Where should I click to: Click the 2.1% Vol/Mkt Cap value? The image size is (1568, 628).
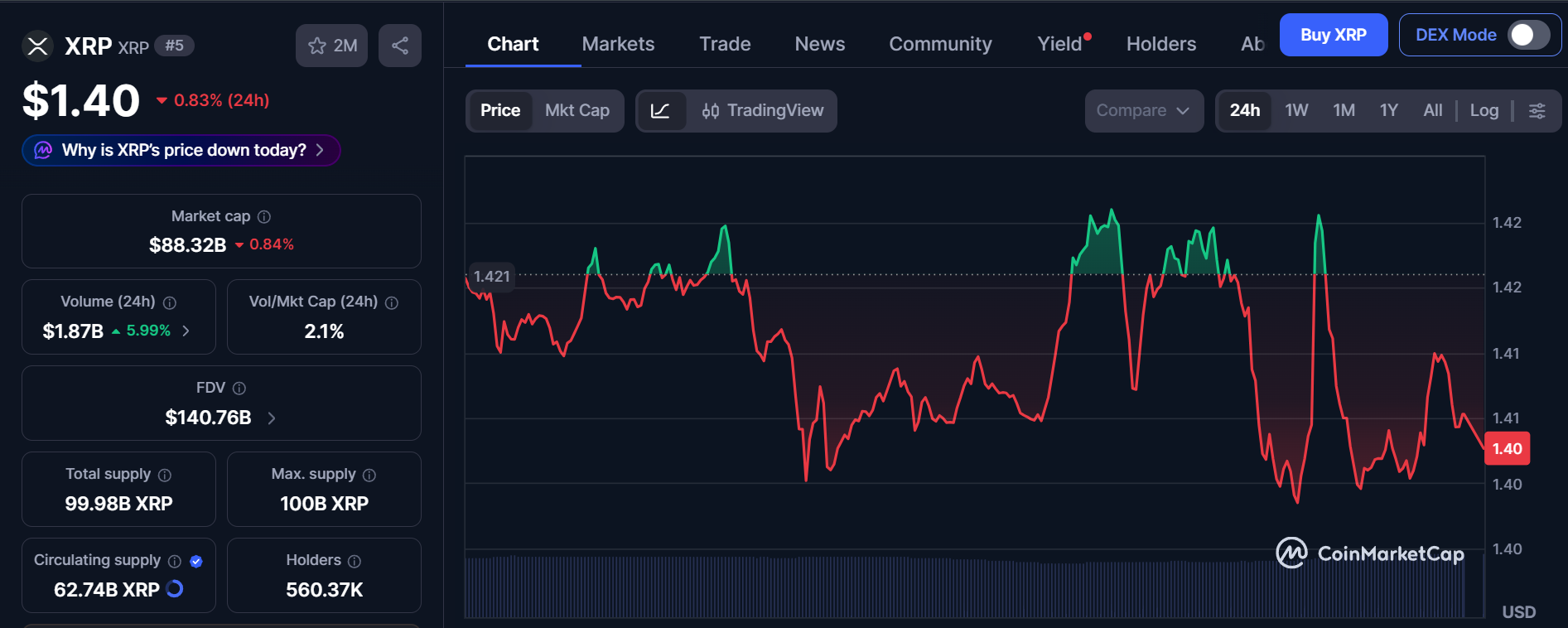[324, 331]
